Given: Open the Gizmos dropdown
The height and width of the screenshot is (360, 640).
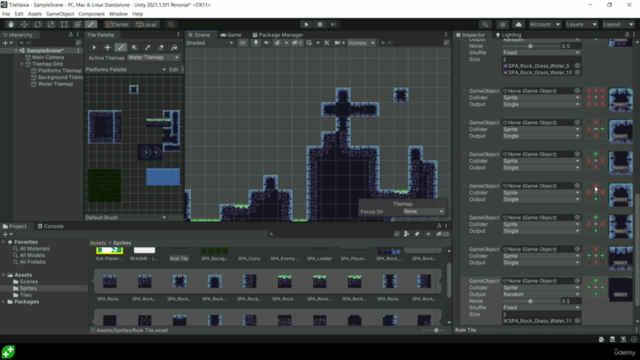Looking at the screenshot, I should [361, 43].
